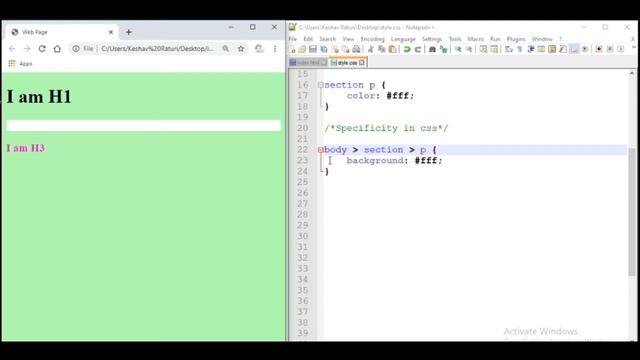Click the Open file icon in Notepad++ toolbar
The width and height of the screenshot is (640, 360).
click(302, 49)
